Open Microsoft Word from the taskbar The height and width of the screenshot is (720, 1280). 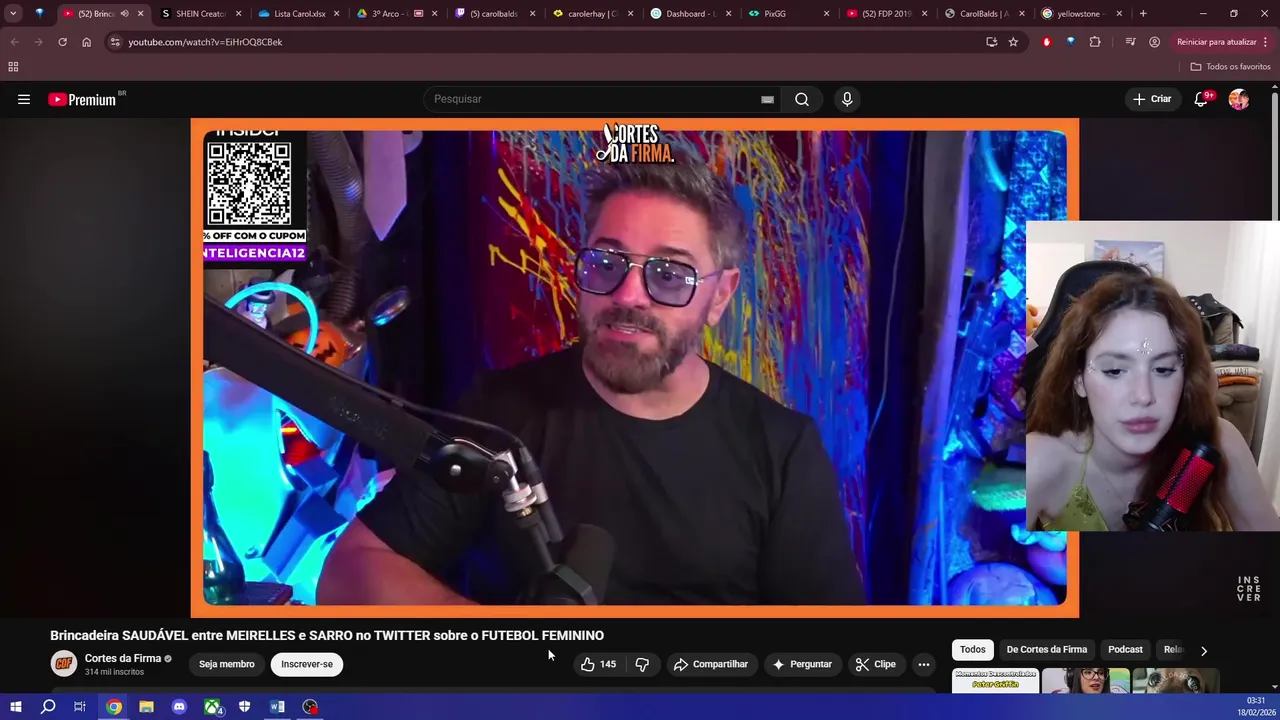tap(277, 707)
